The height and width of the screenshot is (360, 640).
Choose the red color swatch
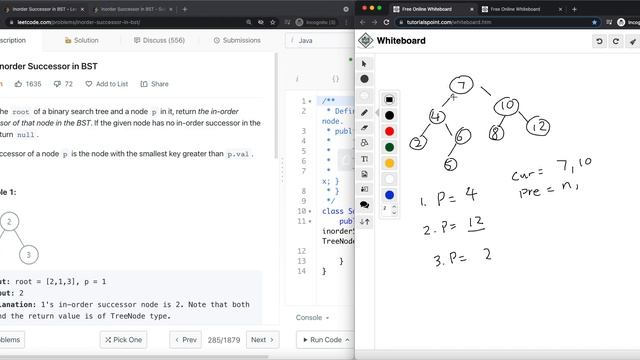click(389, 131)
